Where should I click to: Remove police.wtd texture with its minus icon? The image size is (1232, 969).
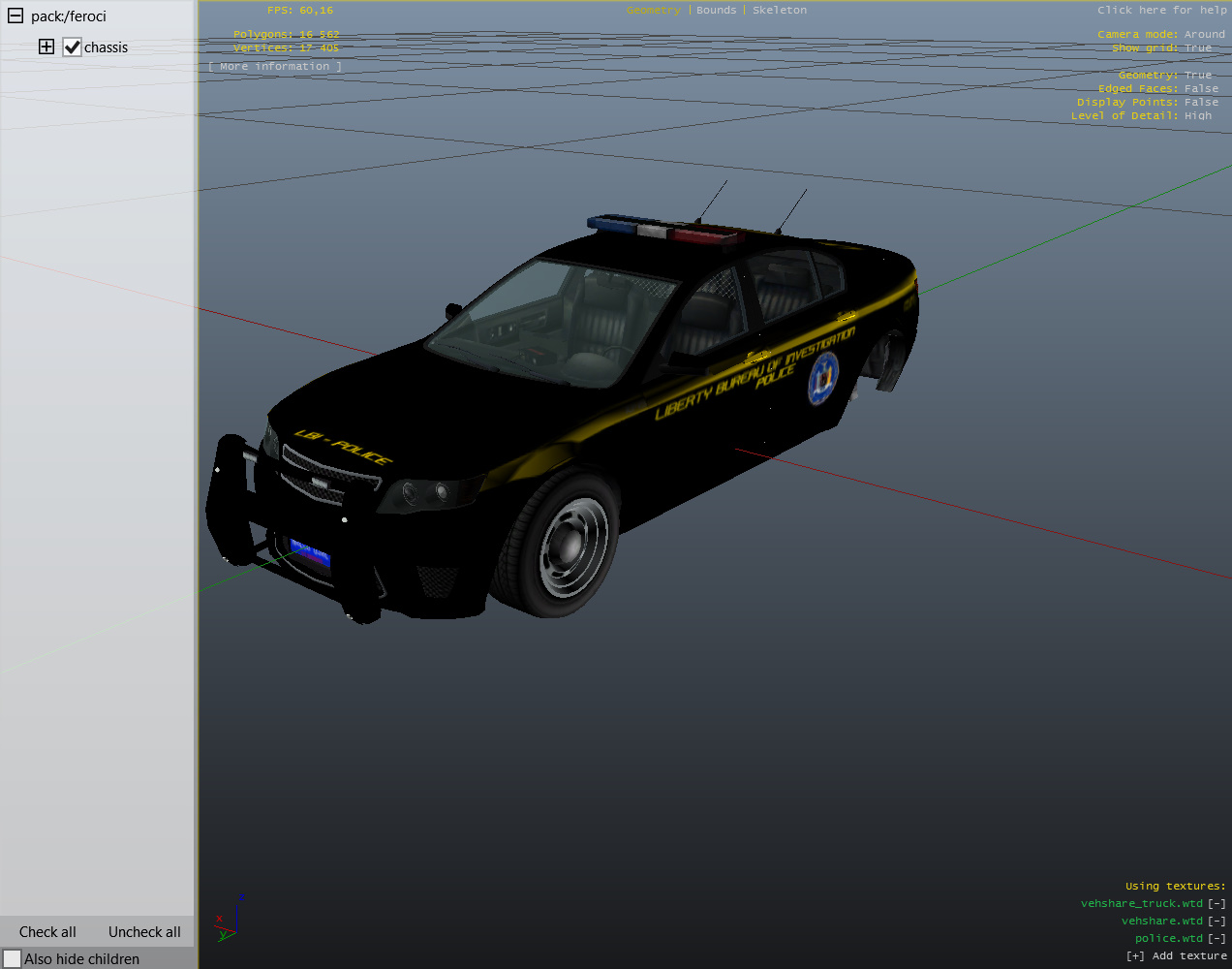point(1217,939)
